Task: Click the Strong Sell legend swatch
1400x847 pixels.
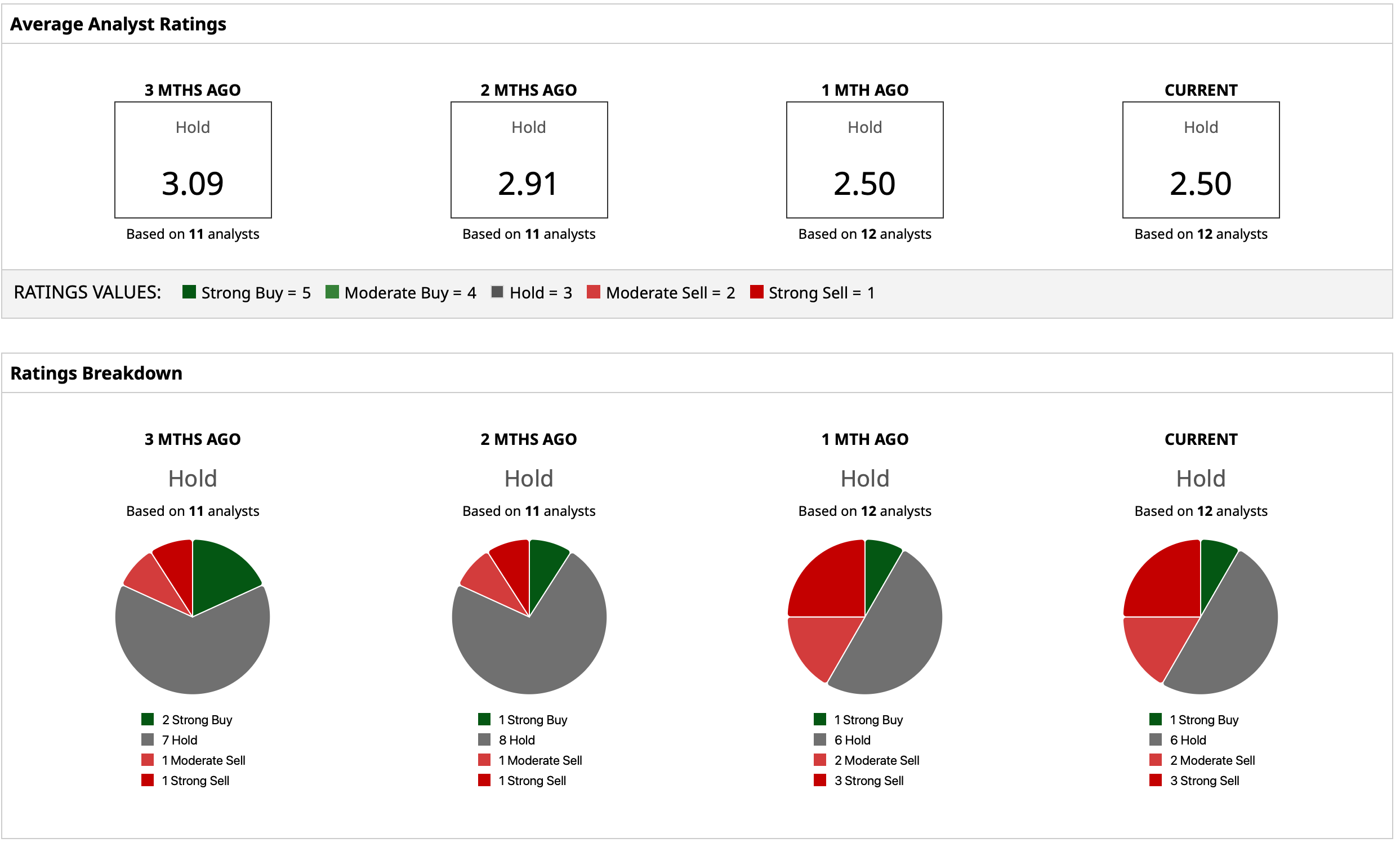Action: (756, 292)
